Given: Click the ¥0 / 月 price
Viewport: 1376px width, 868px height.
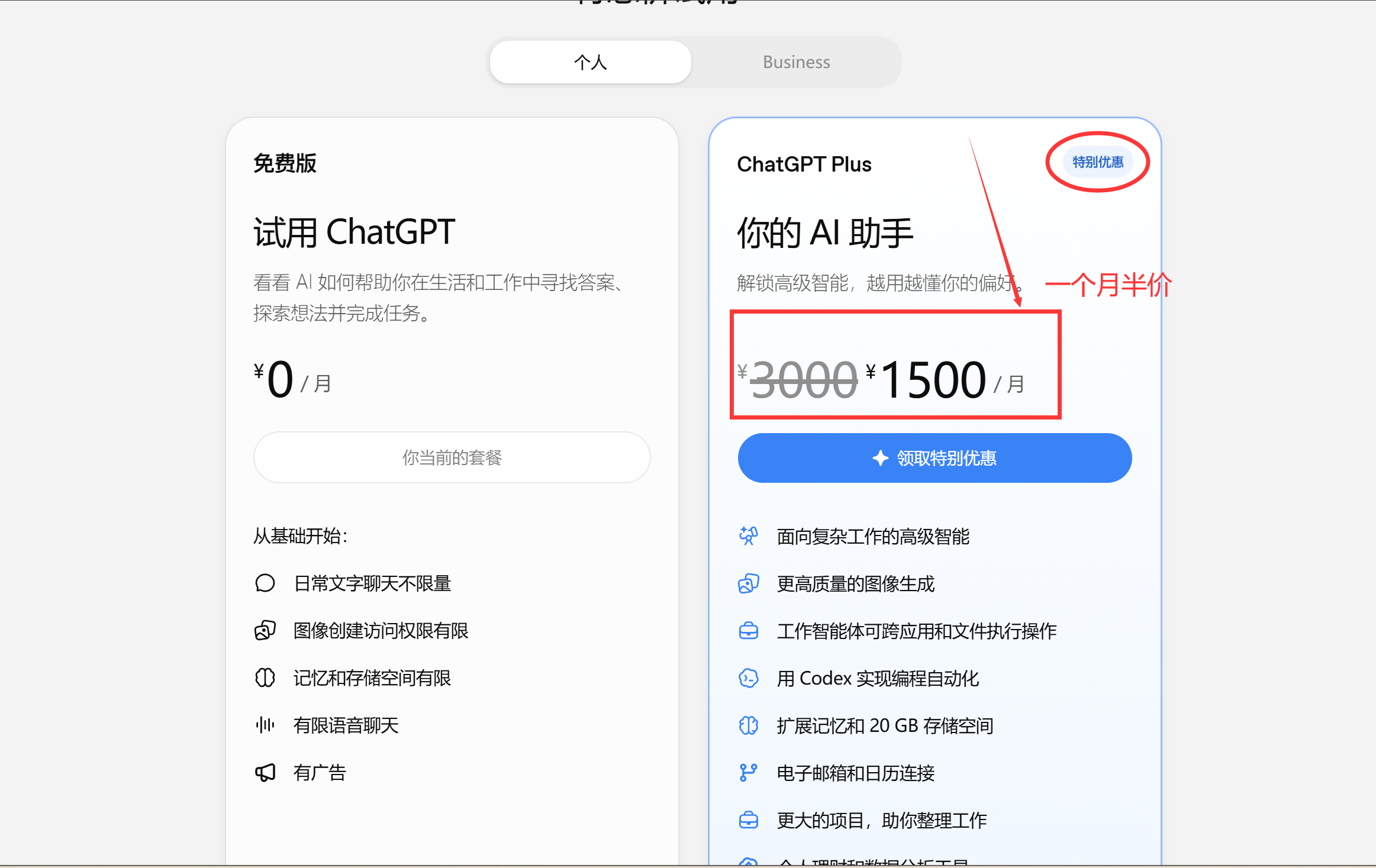Looking at the screenshot, I should coord(292,379).
